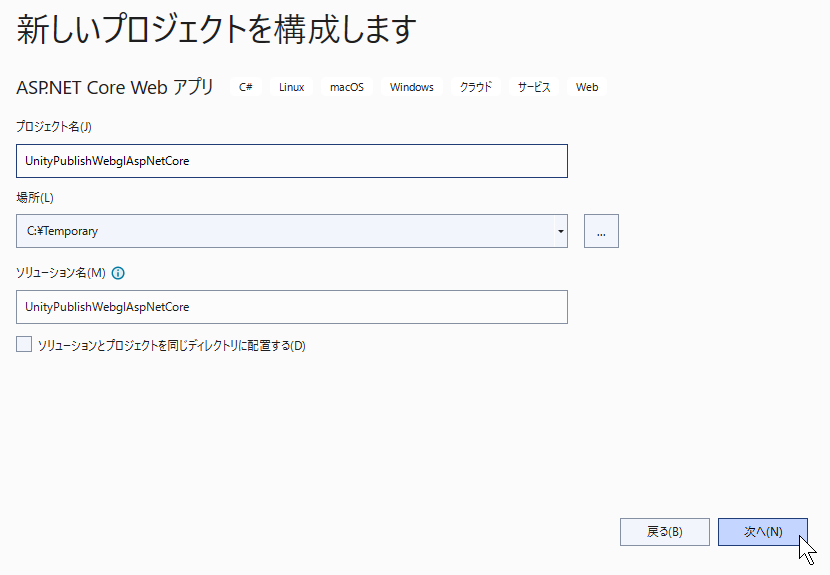Image resolution: width=830 pixels, height=575 pixels.
Task: Click the browse location ellipsis button
Action: point(601,231)
